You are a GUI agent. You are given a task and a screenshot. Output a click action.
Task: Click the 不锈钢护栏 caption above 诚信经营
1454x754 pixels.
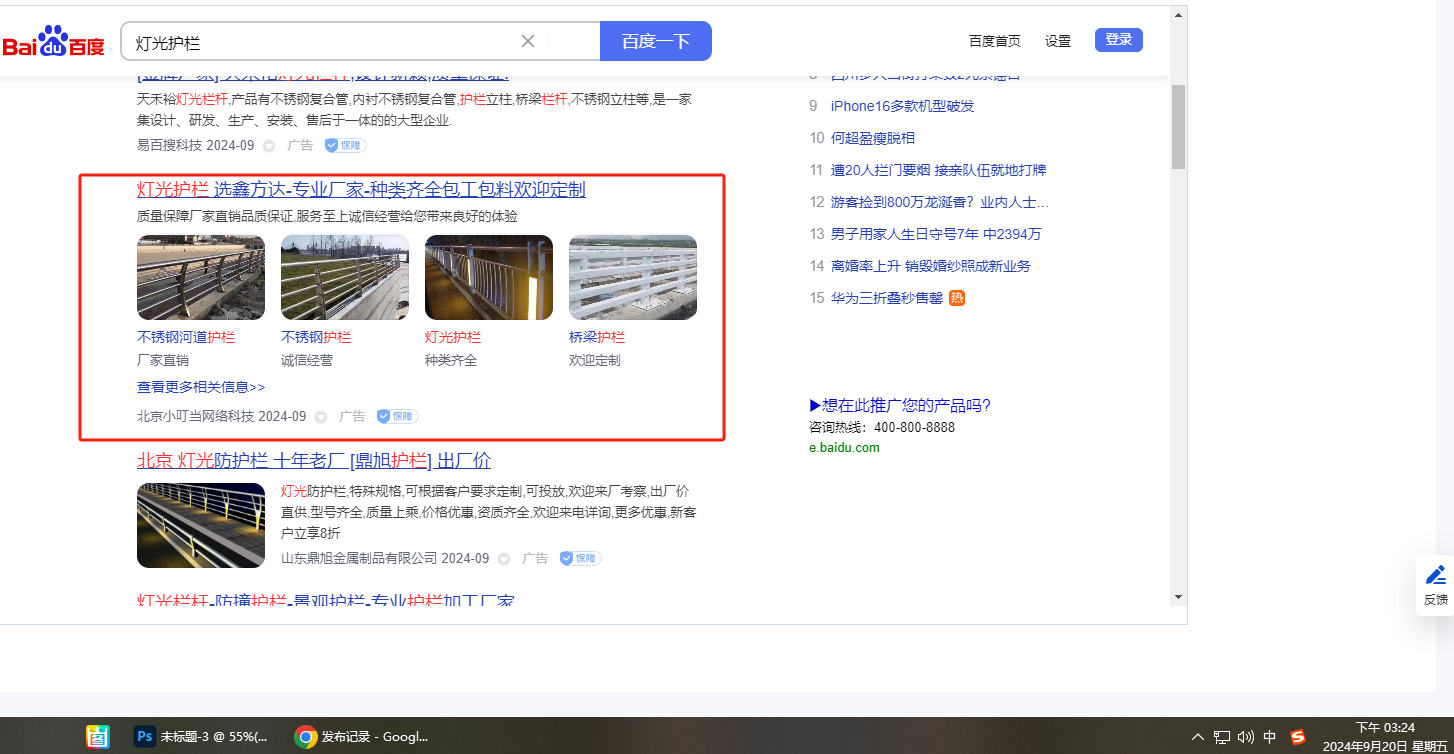tap(316, 337)
